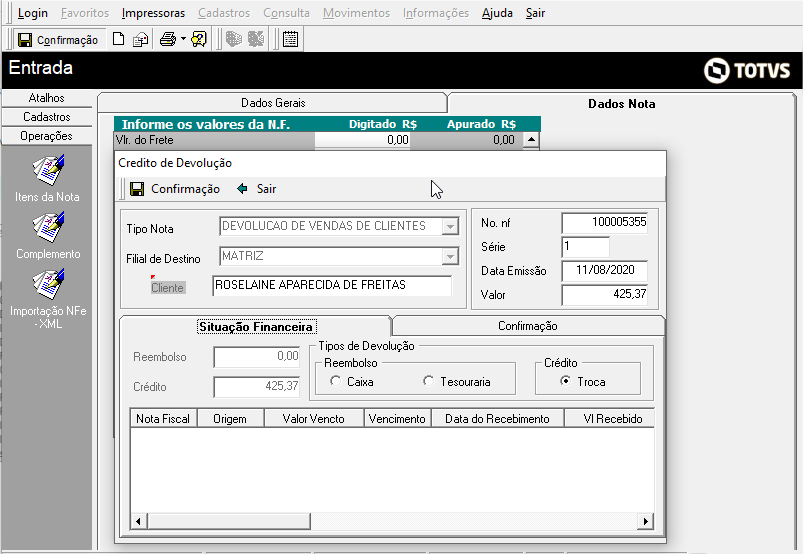Click the Vlr. do Frete digitado value field
The height and width of the screenshot is (554, 803).
[362, 140]
